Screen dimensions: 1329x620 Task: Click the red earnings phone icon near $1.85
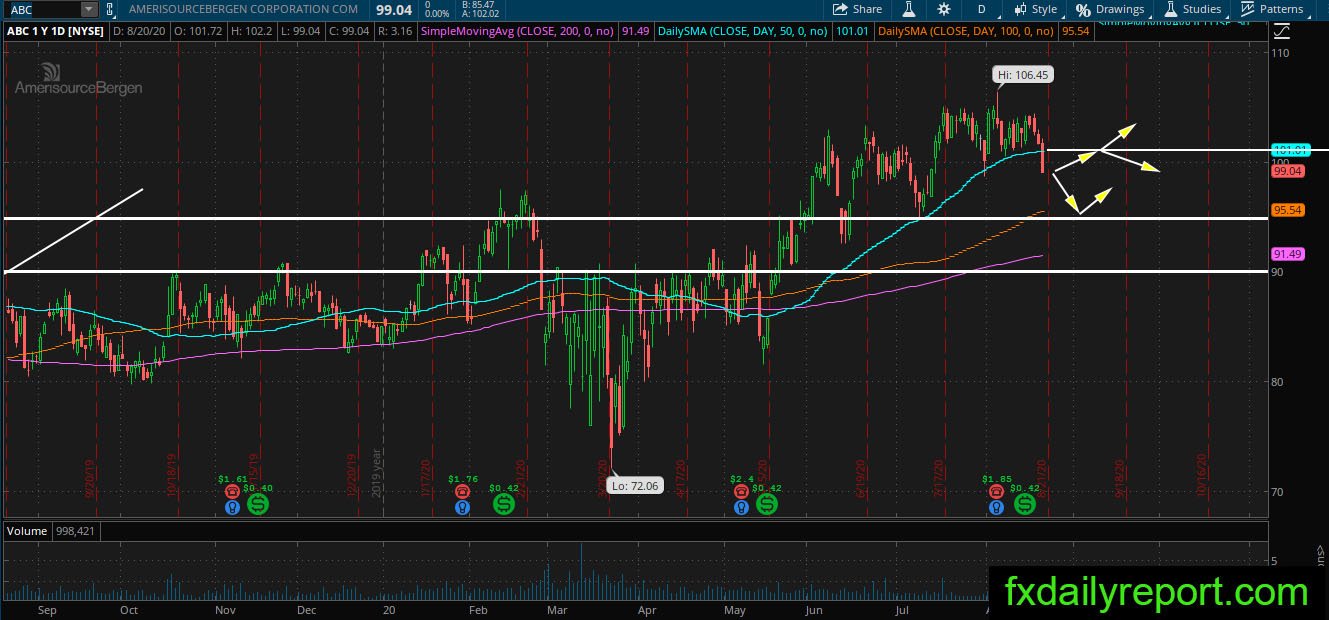coord(996,491)
